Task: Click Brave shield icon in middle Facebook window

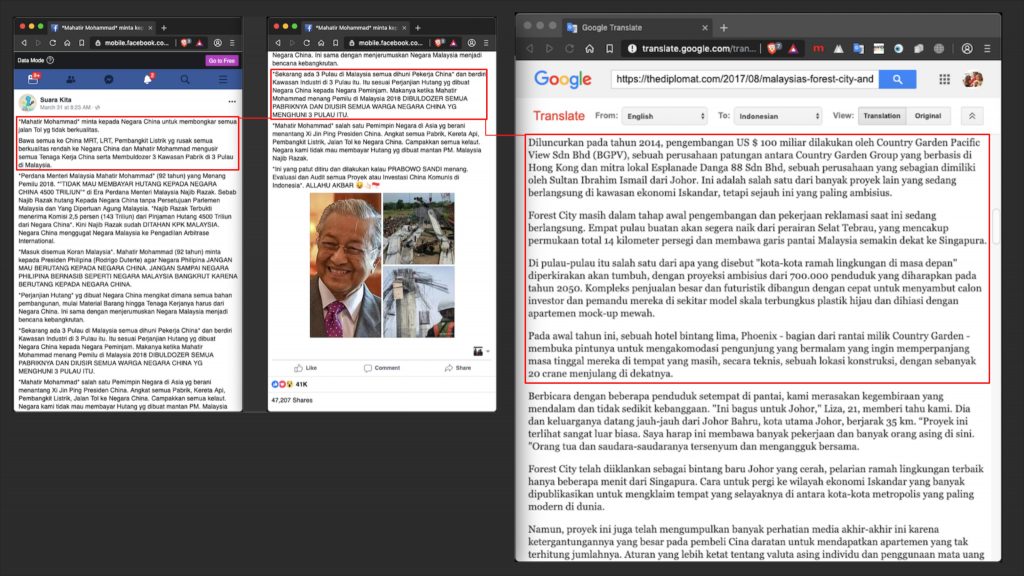Action: (440, 43)
